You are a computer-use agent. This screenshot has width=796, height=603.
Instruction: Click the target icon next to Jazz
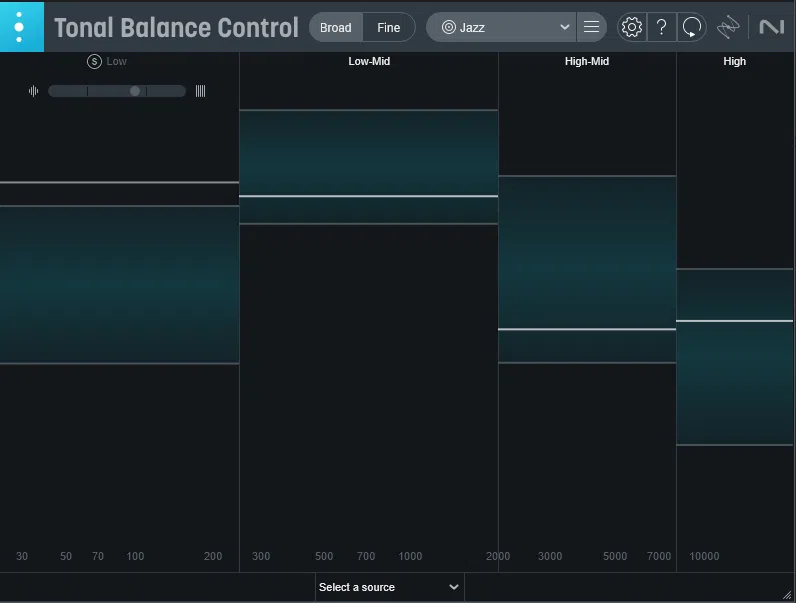[x=449, y=27]
